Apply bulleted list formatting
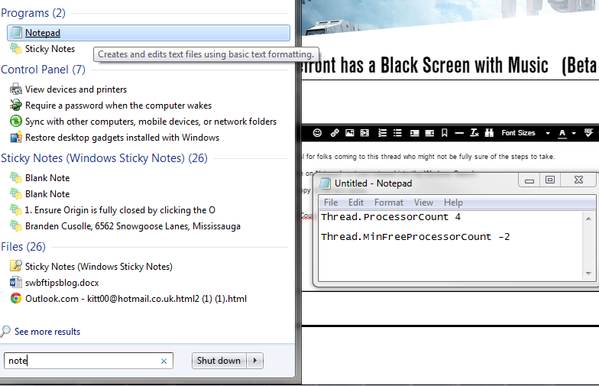This screenshot has height=386, width=599. pyautogui.click(x=397, y=133)
